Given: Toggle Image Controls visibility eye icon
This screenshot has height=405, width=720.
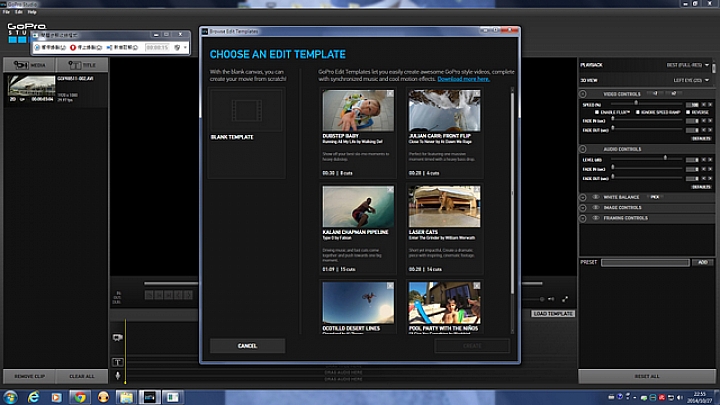Looking at the screenshot, I should (x=596, y=208).
